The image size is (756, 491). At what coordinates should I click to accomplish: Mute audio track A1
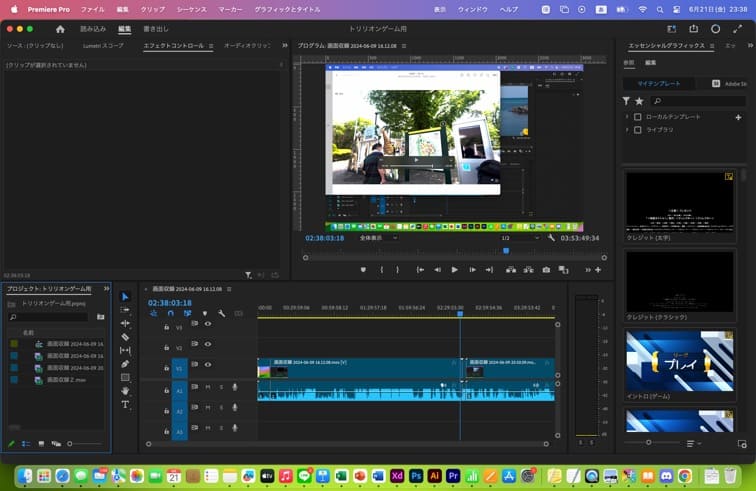[x=208, y=387]
